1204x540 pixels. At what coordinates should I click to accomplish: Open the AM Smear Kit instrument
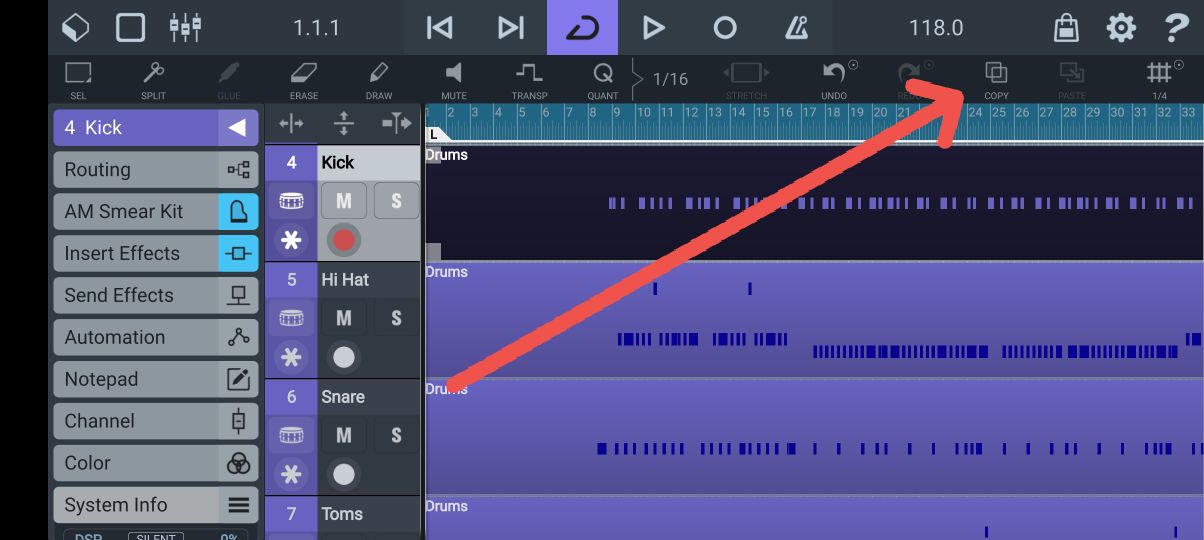tap(155, 212)
